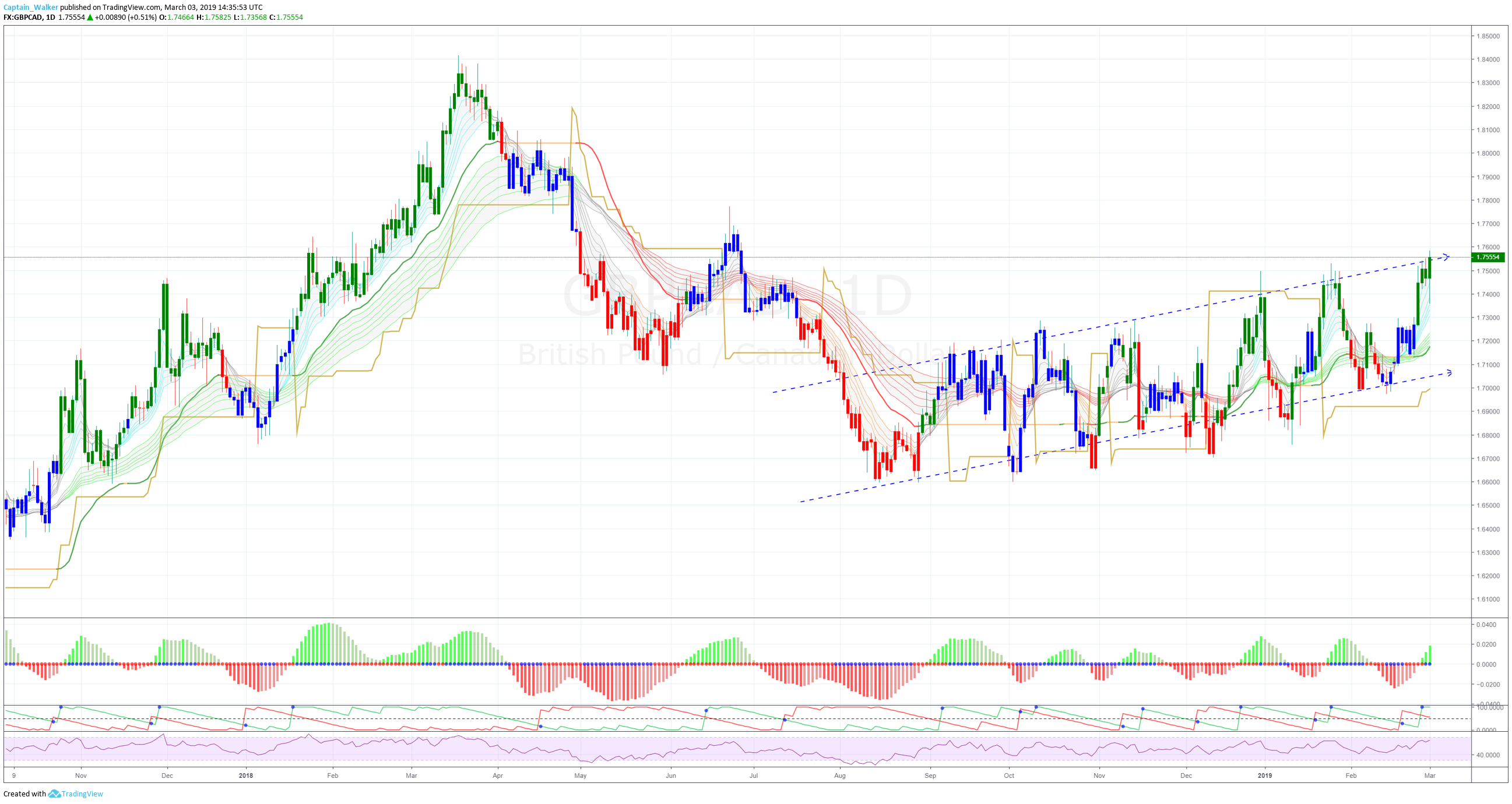Click the green up-triangle change indicator
Screen dimensions: 1512x804
tap(90, 17)
